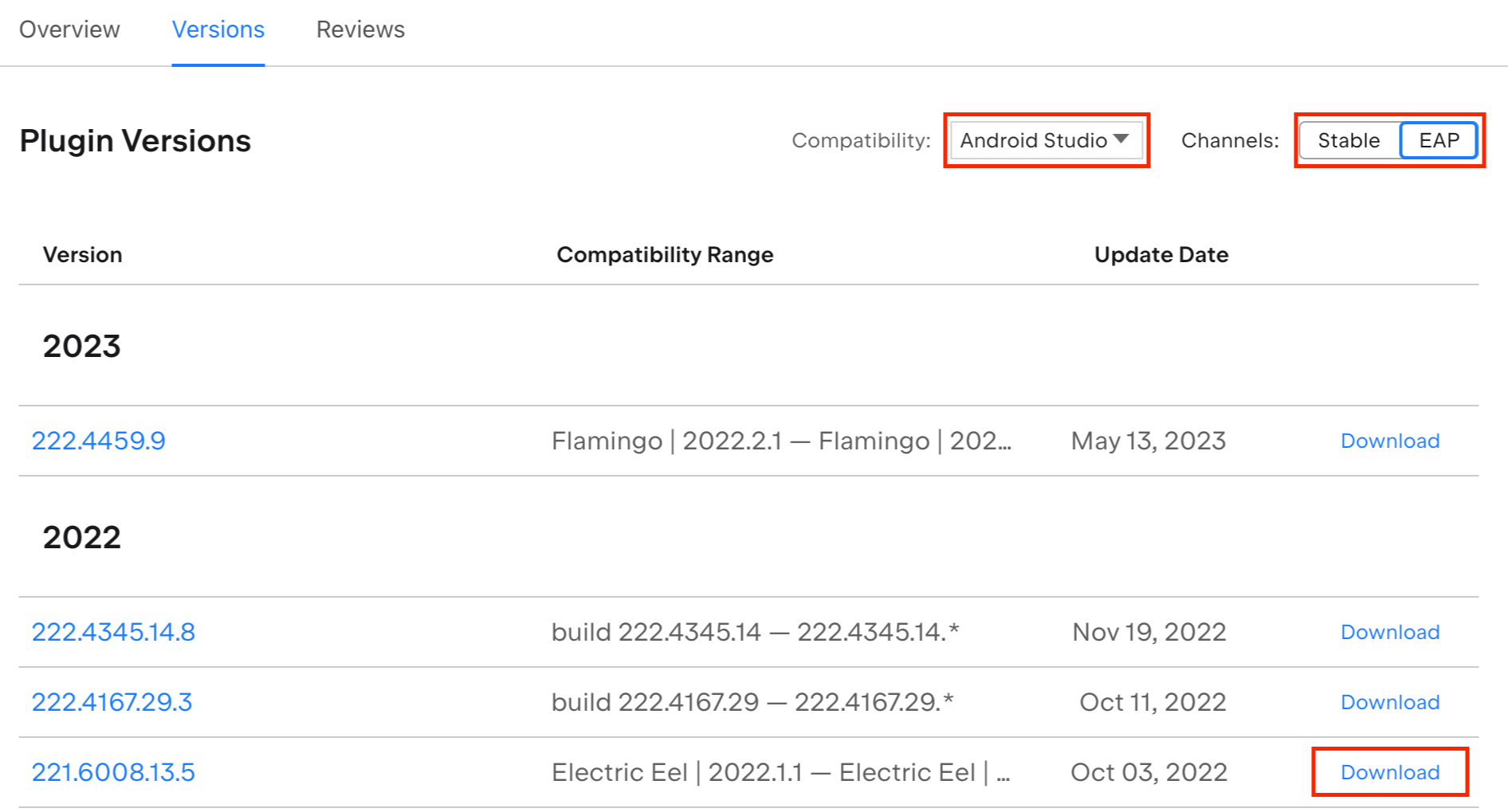Open version 222.4459.9 link
The width and height of the screenshot is (1508, 812).
point(99,441)
